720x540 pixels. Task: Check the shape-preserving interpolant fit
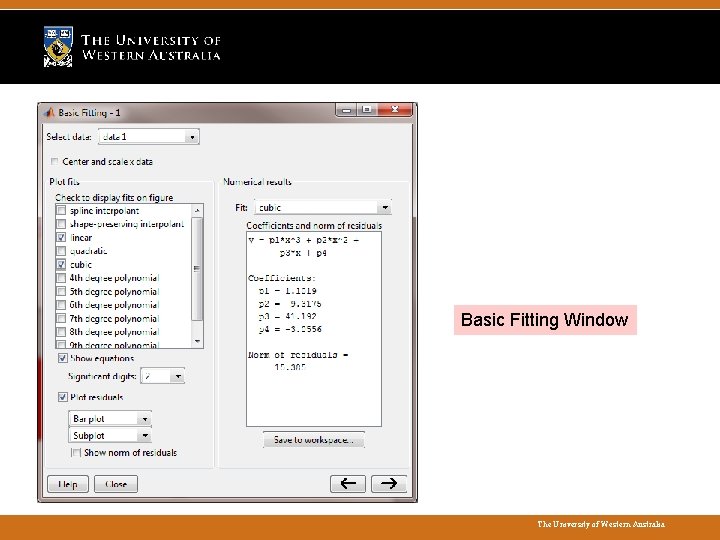(61, 224)
